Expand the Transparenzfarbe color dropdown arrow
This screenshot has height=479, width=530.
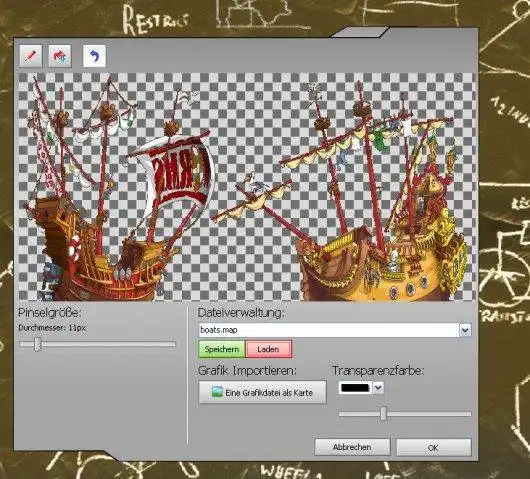[x=378, y=388]
